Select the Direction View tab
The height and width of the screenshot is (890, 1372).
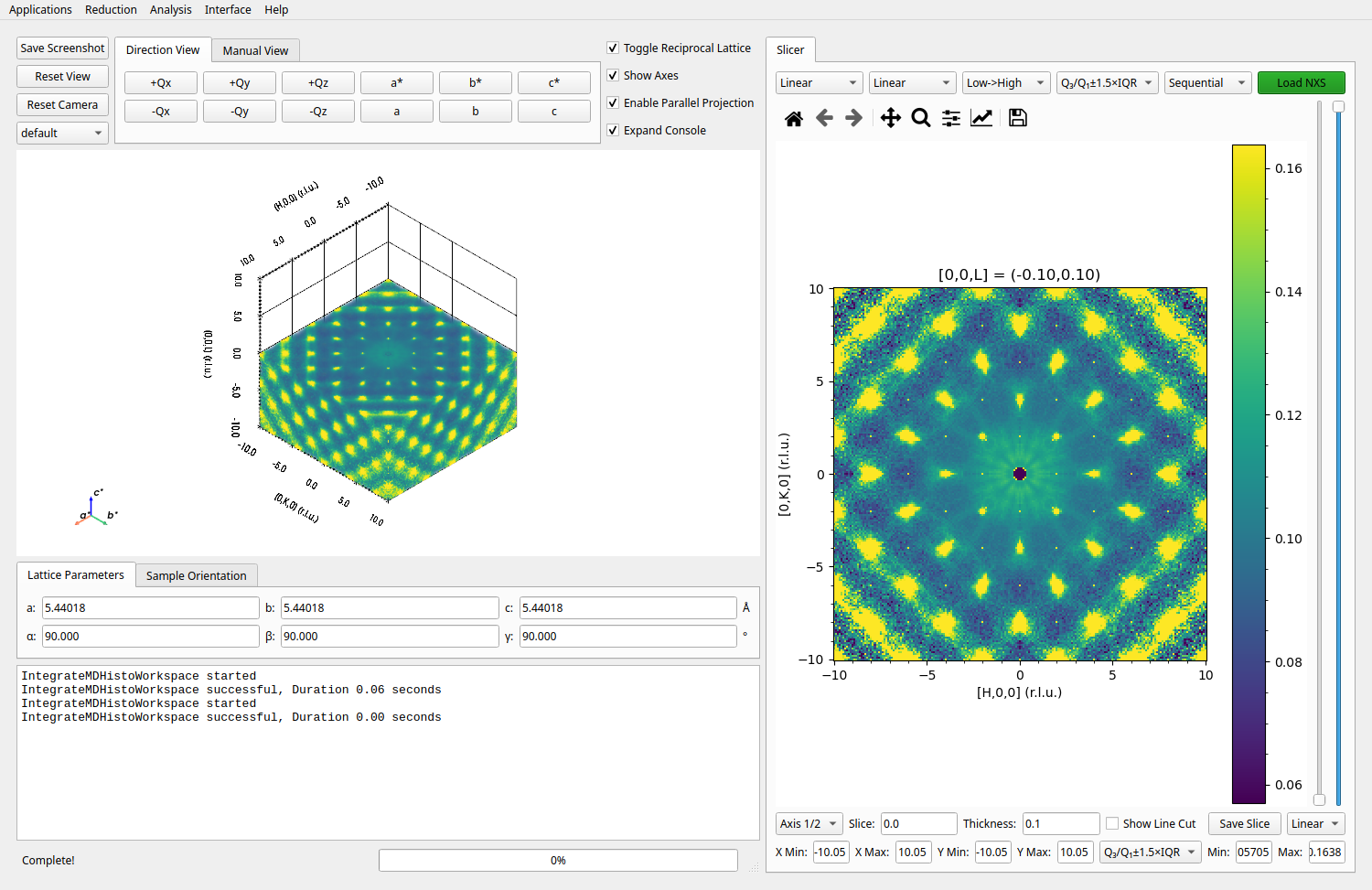coord(163,49)
